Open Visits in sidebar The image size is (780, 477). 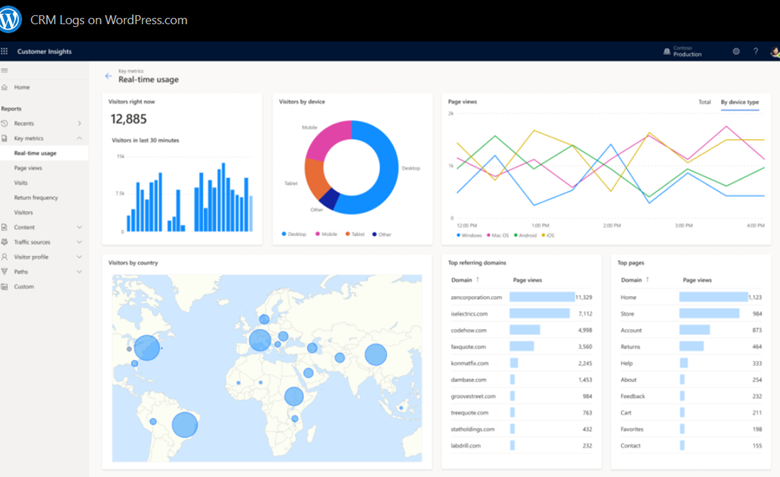(21, 183)
